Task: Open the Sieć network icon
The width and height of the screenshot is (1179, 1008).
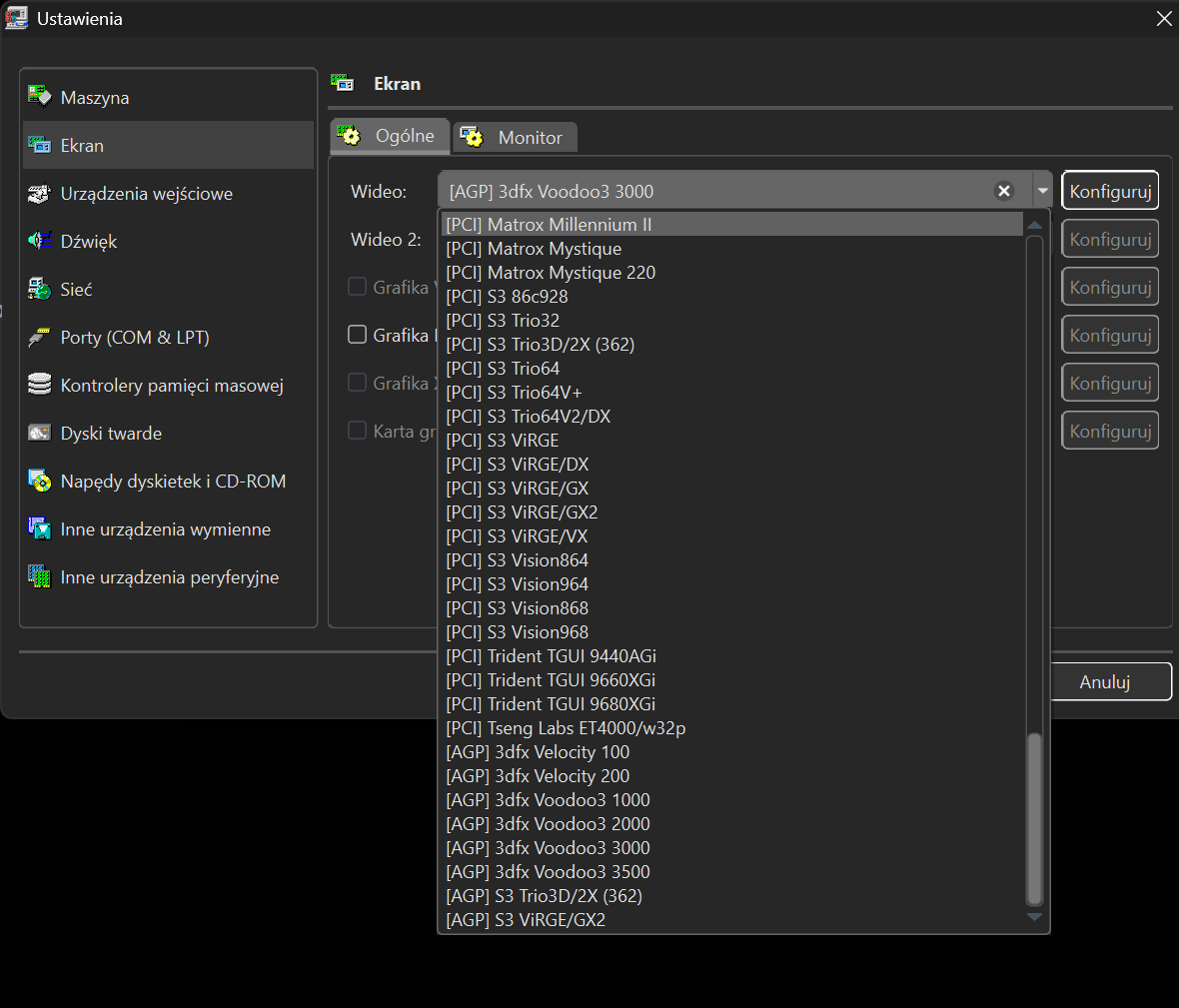Action: point(39,289)
